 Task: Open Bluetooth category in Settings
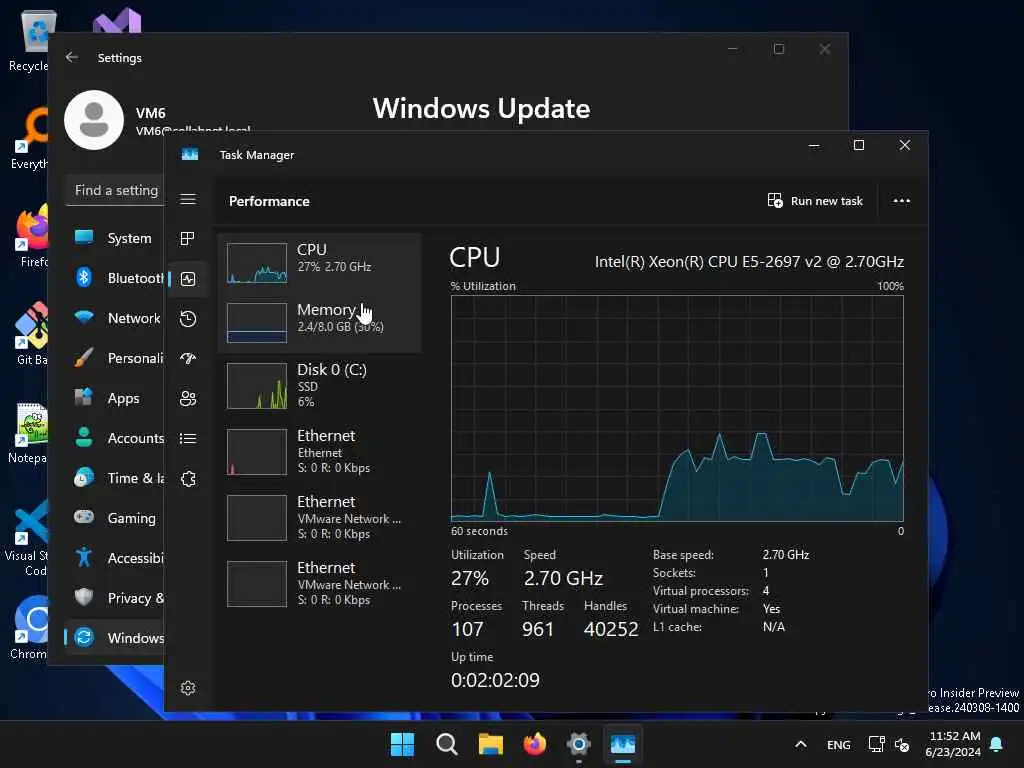click(115, 278)
